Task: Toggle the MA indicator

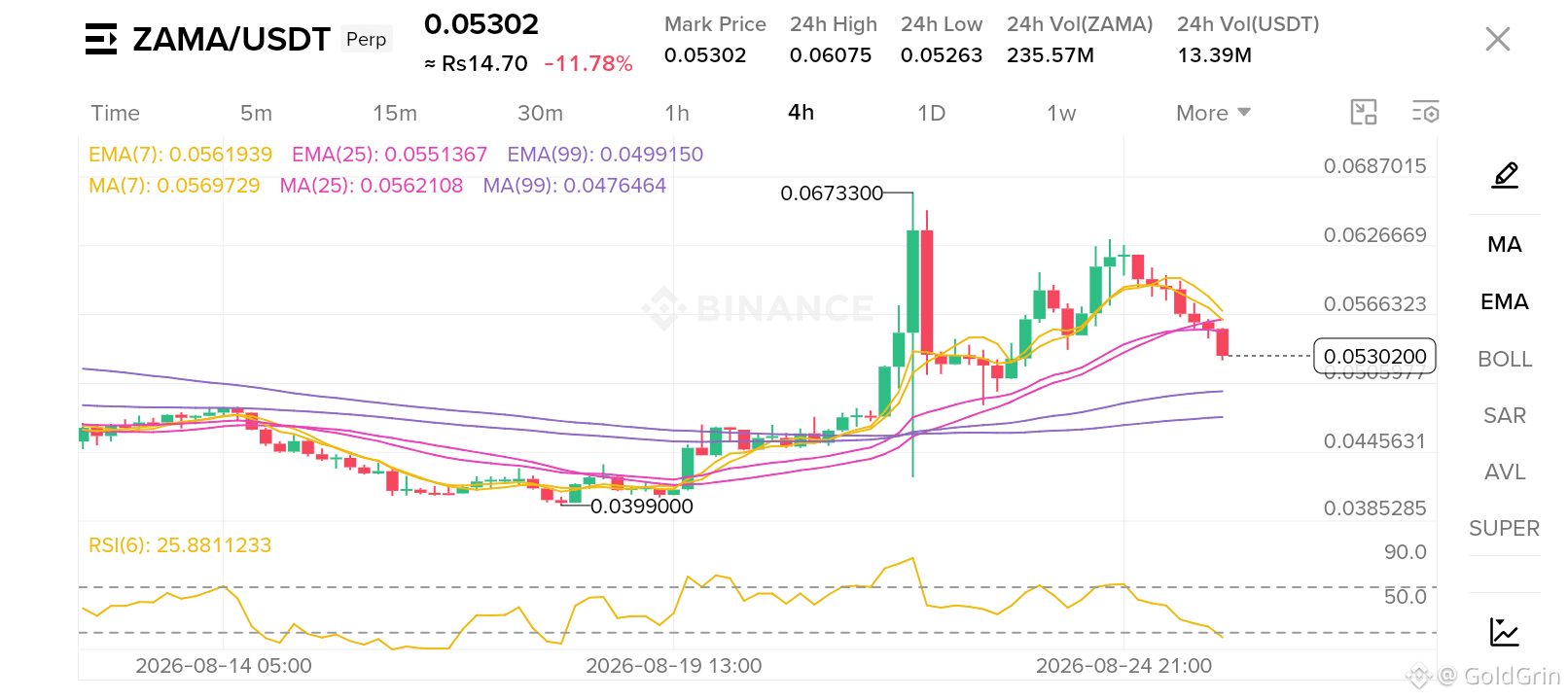Action: click(1505, 245)
